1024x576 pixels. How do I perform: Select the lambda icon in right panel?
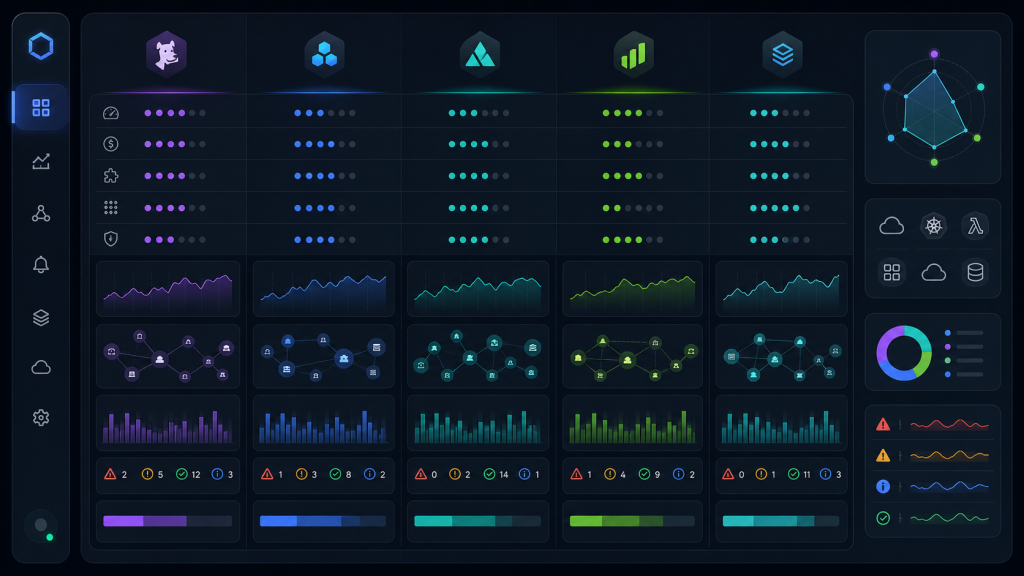(x=975, y=226)
